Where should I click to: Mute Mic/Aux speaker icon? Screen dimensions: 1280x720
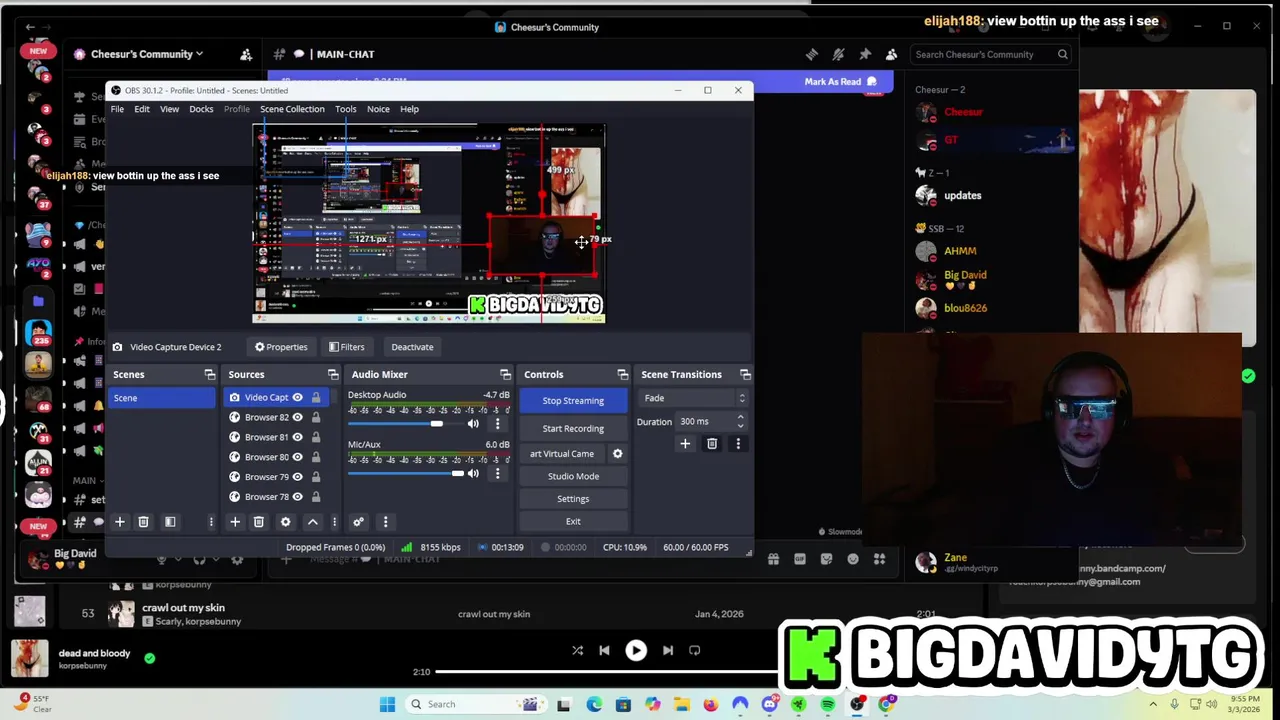coord(473,474)
